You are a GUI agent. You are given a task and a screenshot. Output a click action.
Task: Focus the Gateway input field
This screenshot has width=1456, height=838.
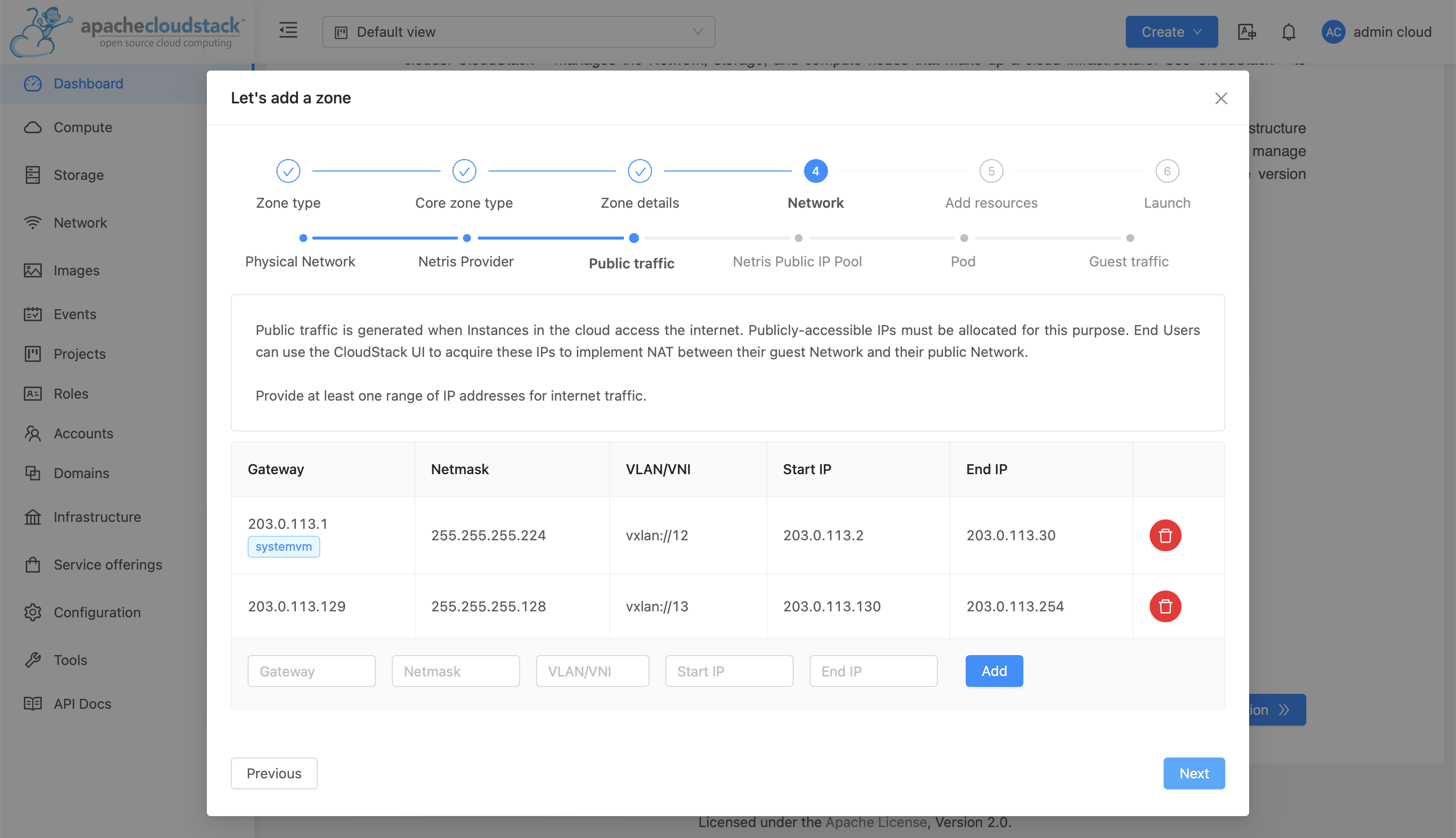click(311, 671)
